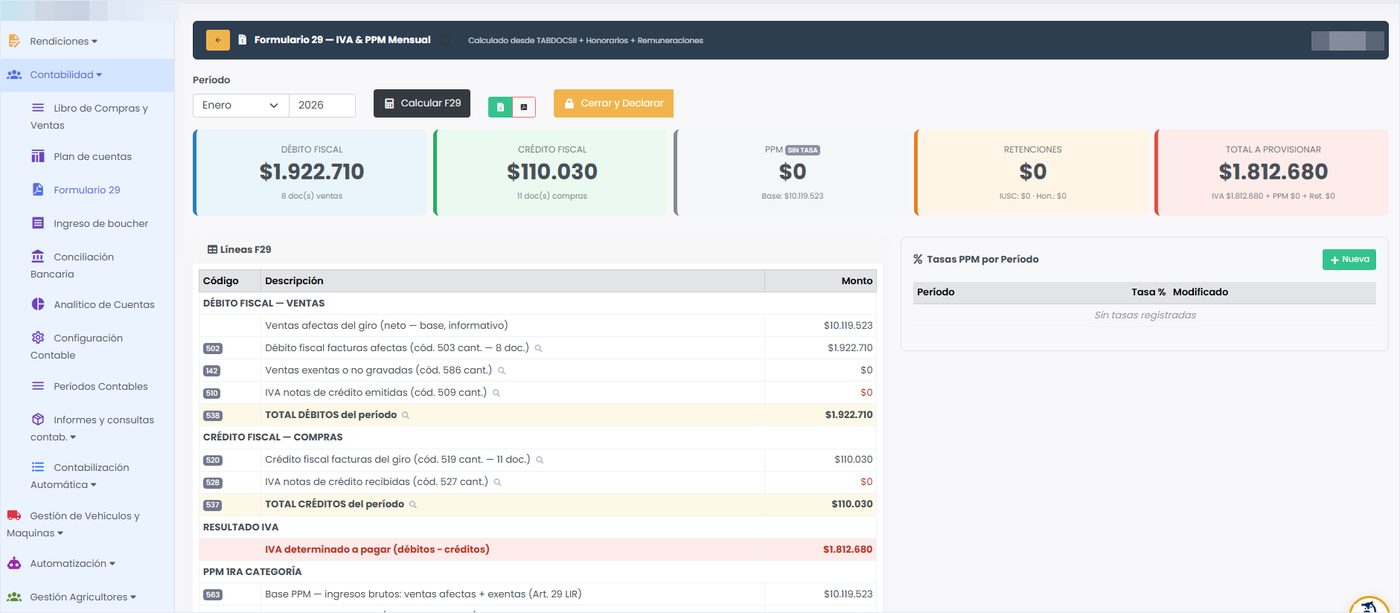The height and width of the screenshot is (613, 1400).
Task: Export F29 with the green Excel icon
Action: (500, 107)
